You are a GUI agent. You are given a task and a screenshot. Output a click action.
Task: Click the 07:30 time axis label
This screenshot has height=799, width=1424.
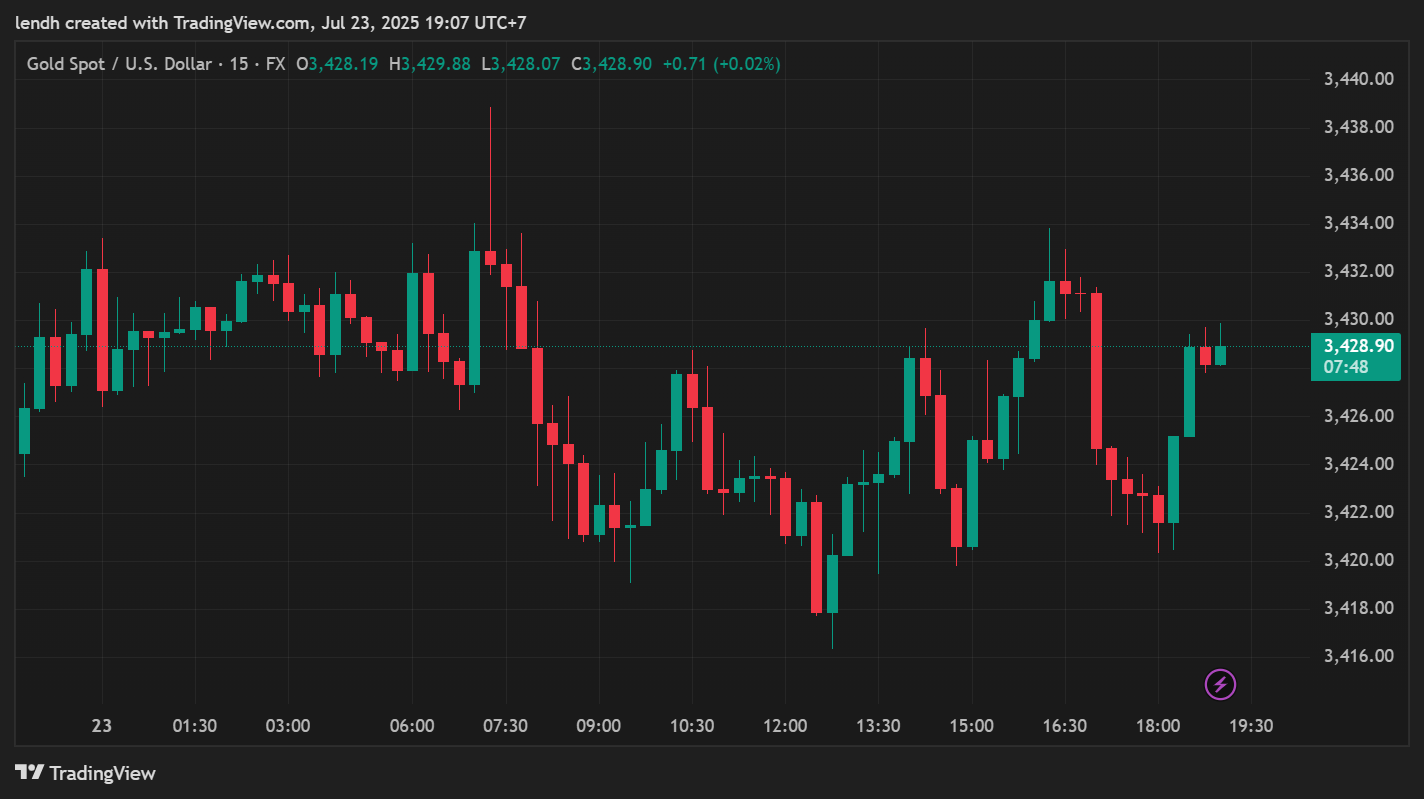point(505,726)
